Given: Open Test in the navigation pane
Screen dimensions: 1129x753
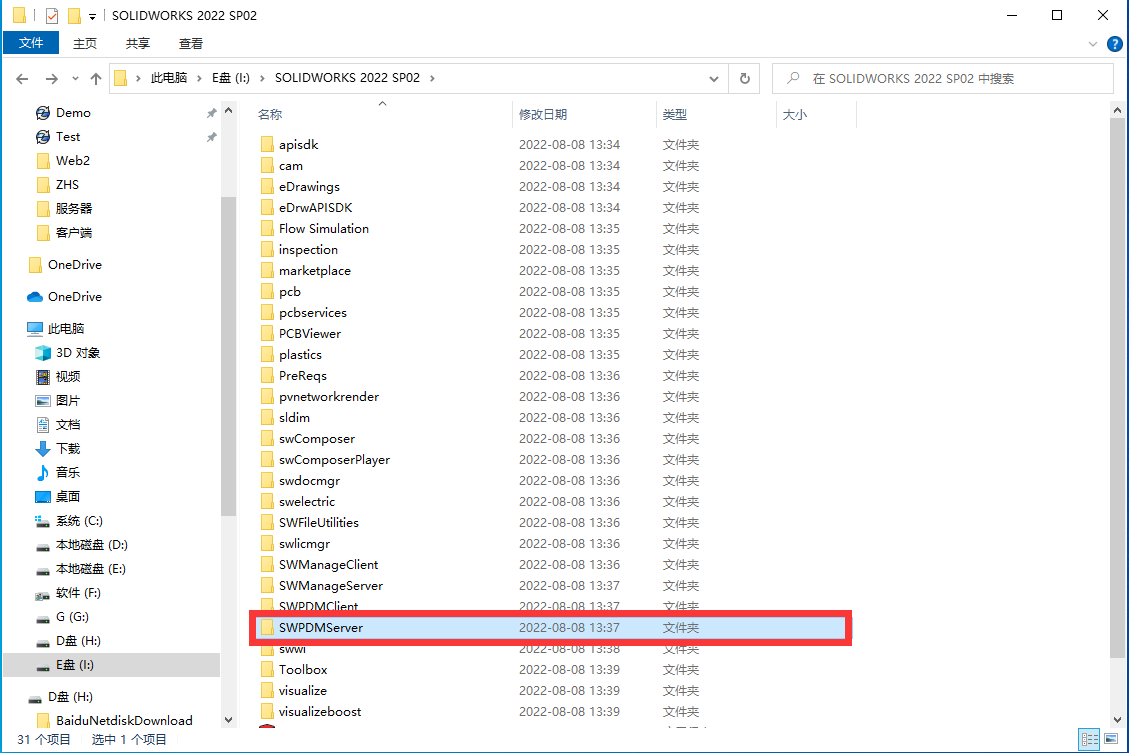Looking at the screenshot, I should click(x=68, y=137).
